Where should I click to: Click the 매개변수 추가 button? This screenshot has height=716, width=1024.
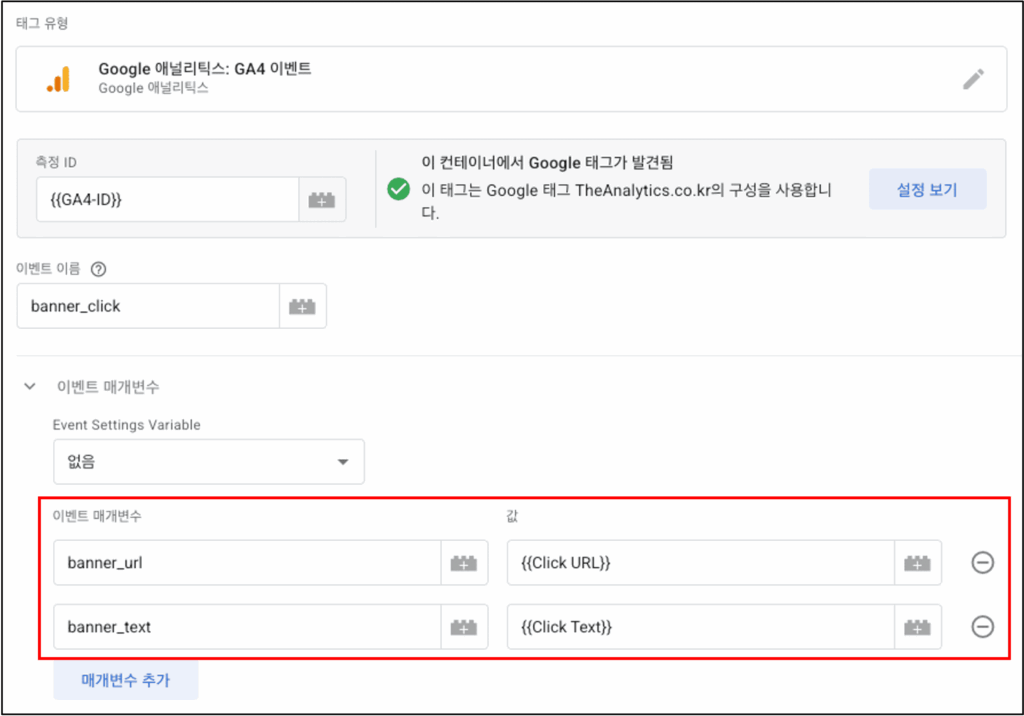tap(125, 680)
